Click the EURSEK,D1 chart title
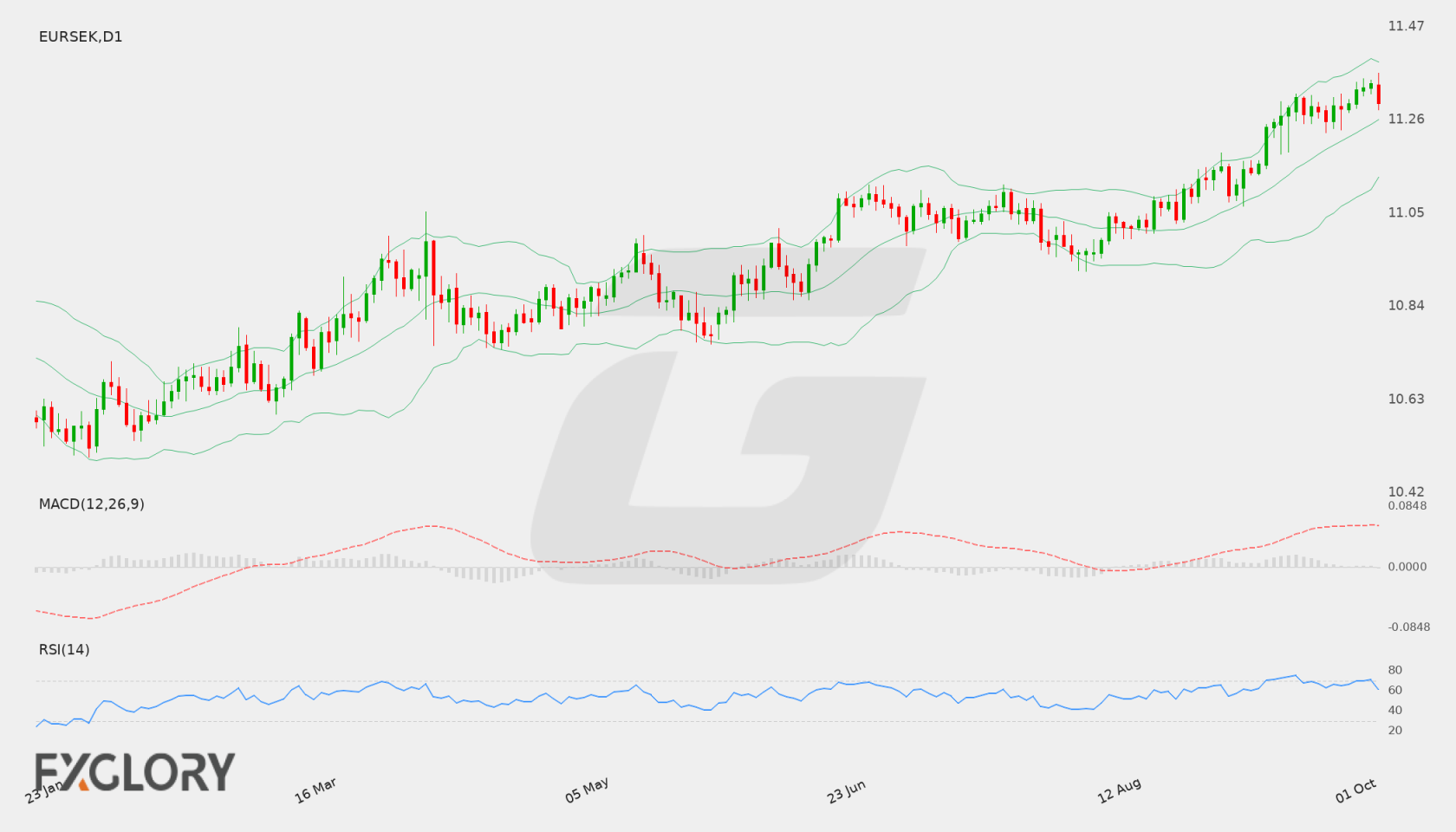This screenshot has height=832, width=1456. [x=81, y=36]
